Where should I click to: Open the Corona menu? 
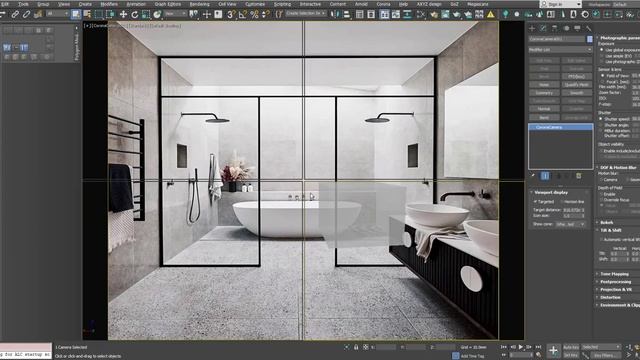(x=383, y=4)
